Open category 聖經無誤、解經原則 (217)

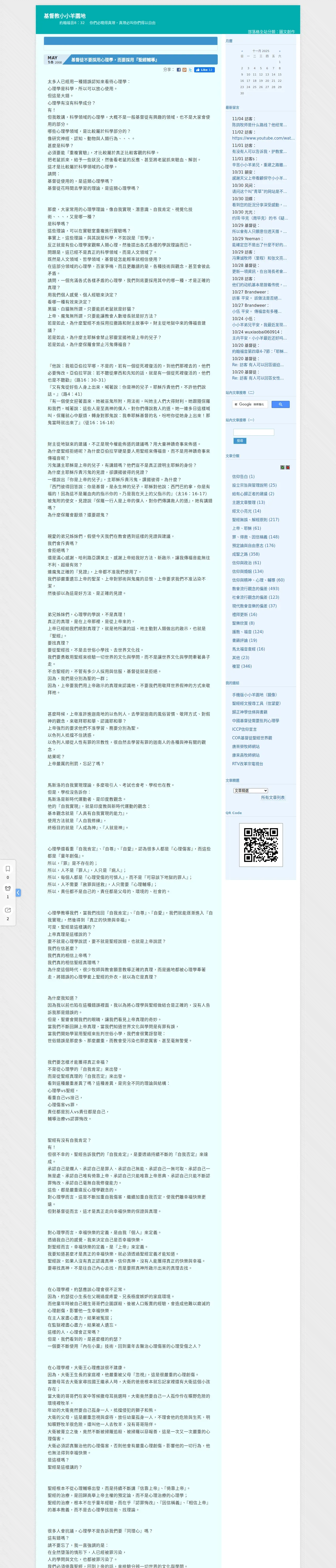tap(255, 520)
